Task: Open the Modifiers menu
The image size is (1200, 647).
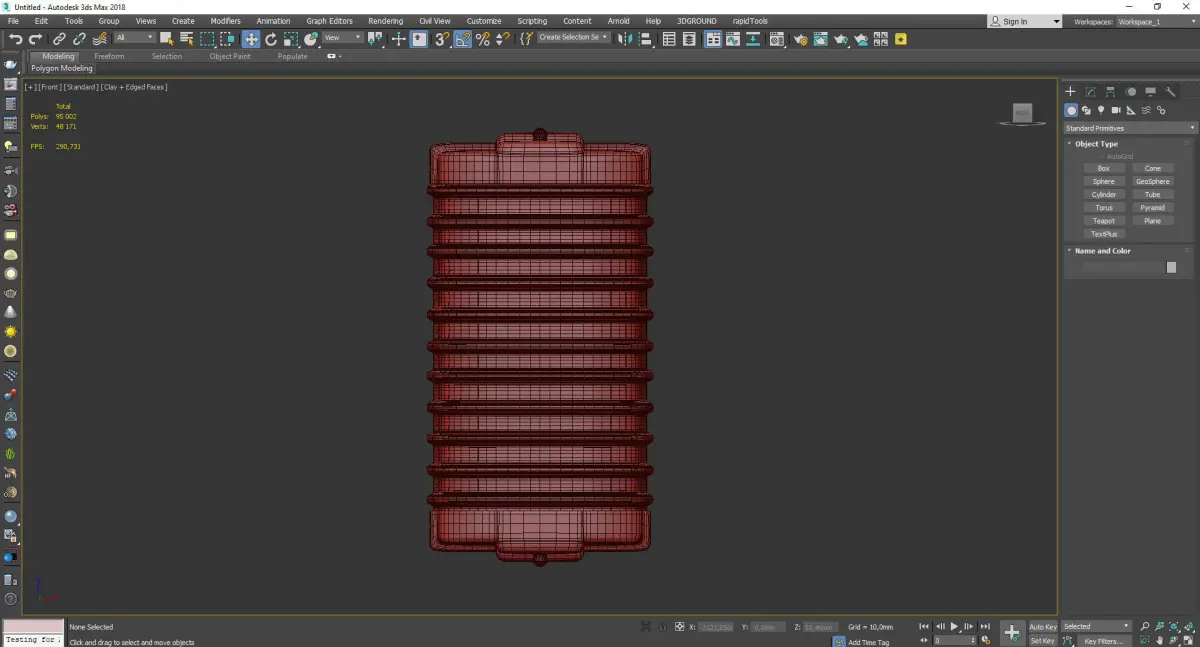Action: point(225,21)
